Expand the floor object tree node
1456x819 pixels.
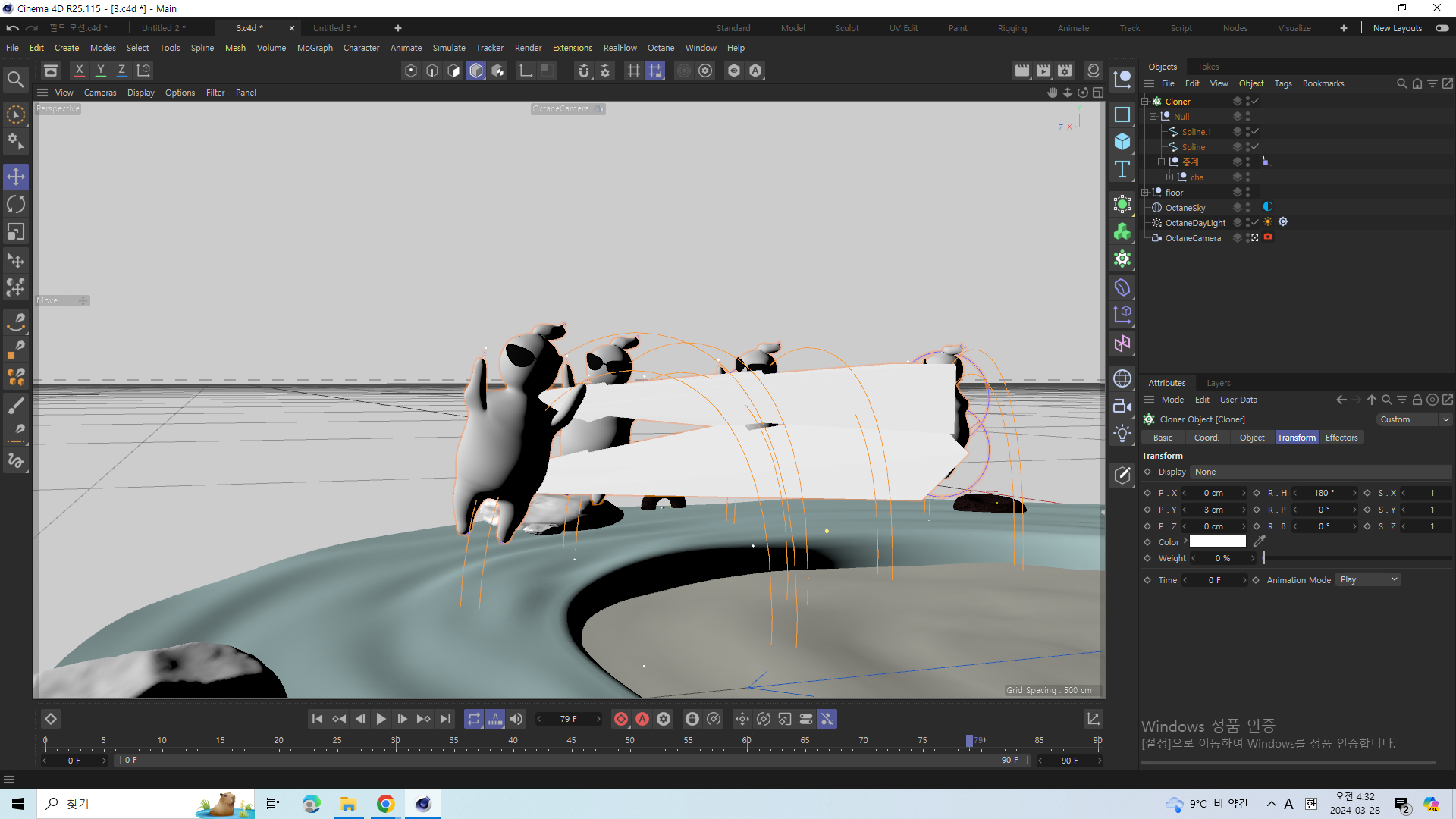tap(1145, 192)
